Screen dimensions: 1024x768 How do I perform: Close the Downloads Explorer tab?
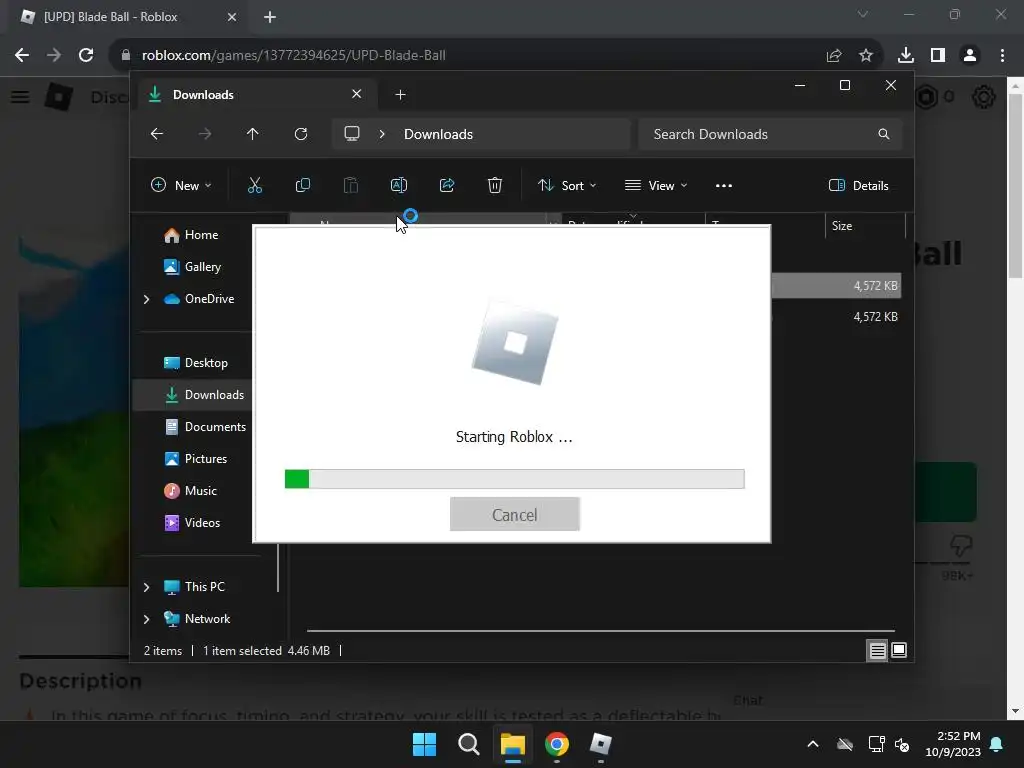tap(357, 94)
